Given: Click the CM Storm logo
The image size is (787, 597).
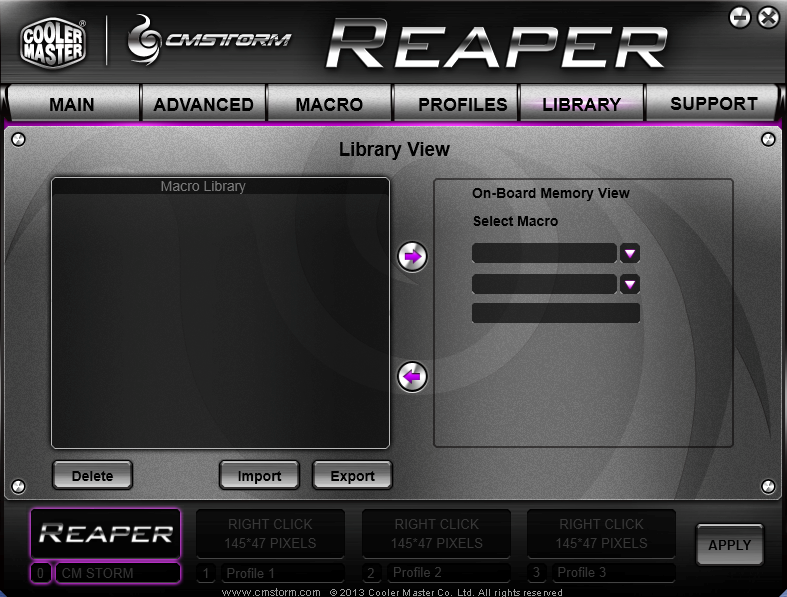Looking at the screenshot, I should point(209,40).
